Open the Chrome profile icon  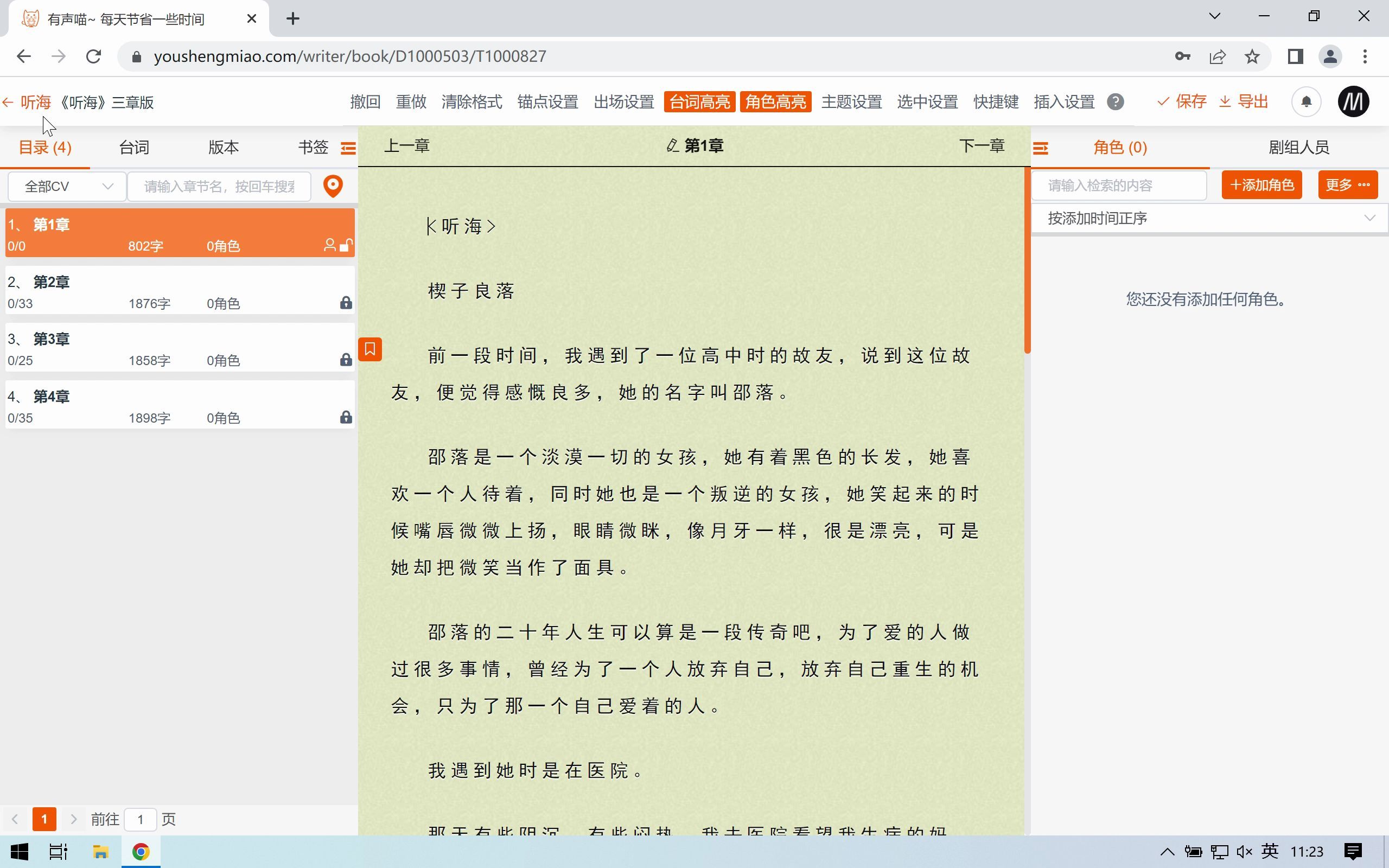coord(1330,56)
